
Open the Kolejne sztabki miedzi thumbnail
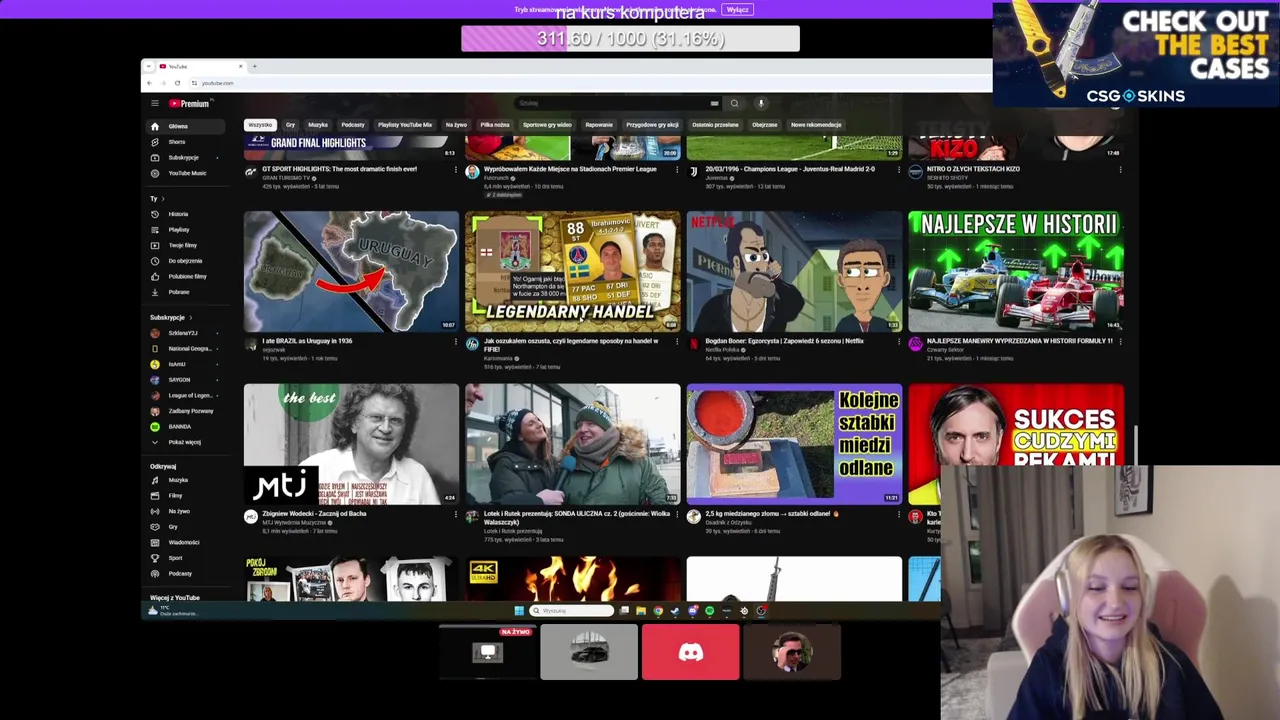click(794, 444)
